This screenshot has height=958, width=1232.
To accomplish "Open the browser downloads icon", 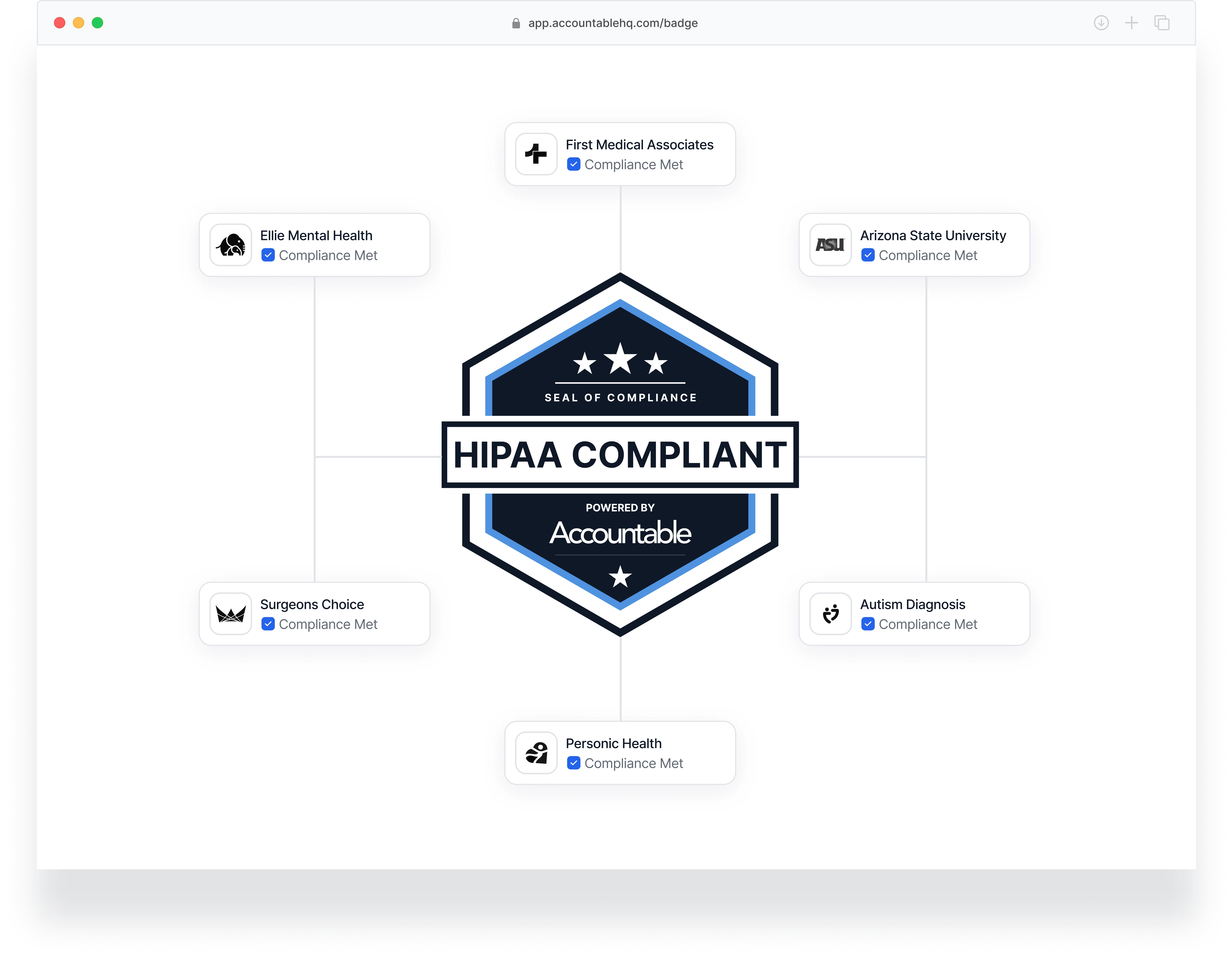I will pos(1101,23).
